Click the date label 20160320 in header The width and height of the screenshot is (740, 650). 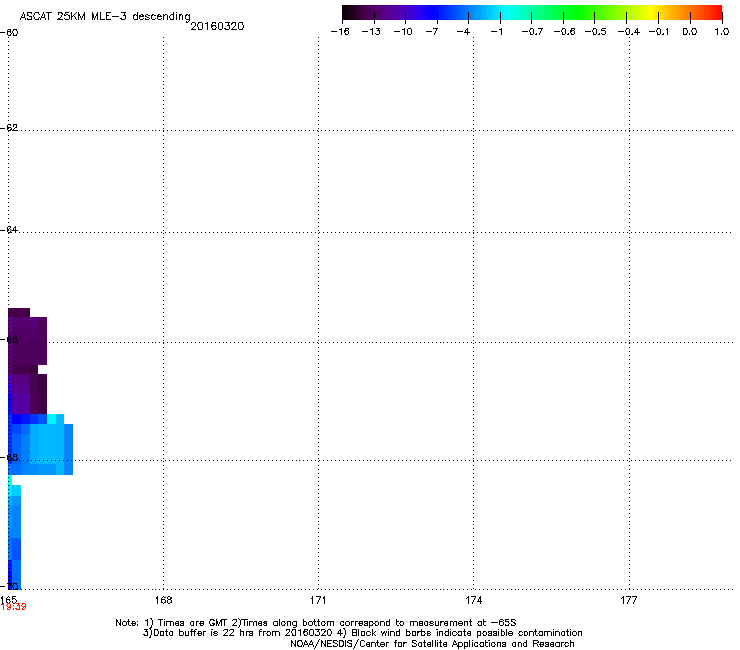click(217, 26)
